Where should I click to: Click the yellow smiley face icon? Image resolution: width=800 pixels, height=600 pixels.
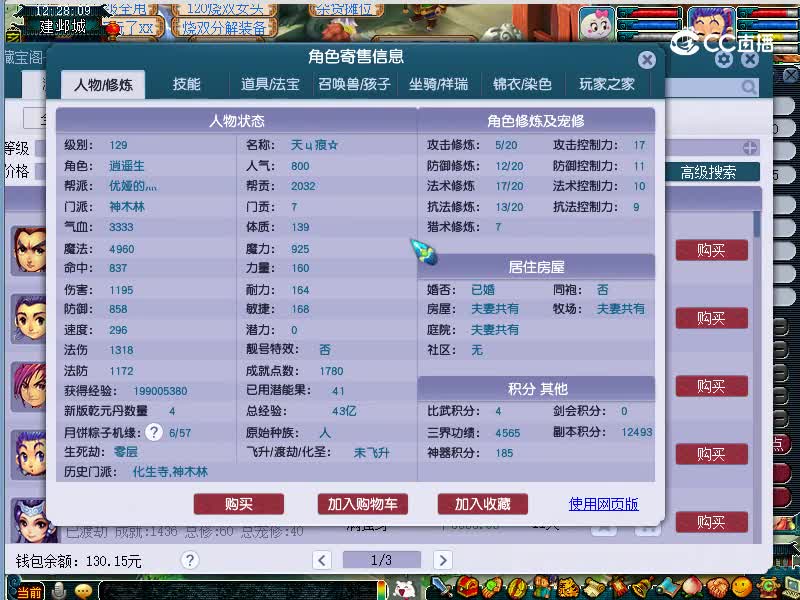(x=742, y=589)
